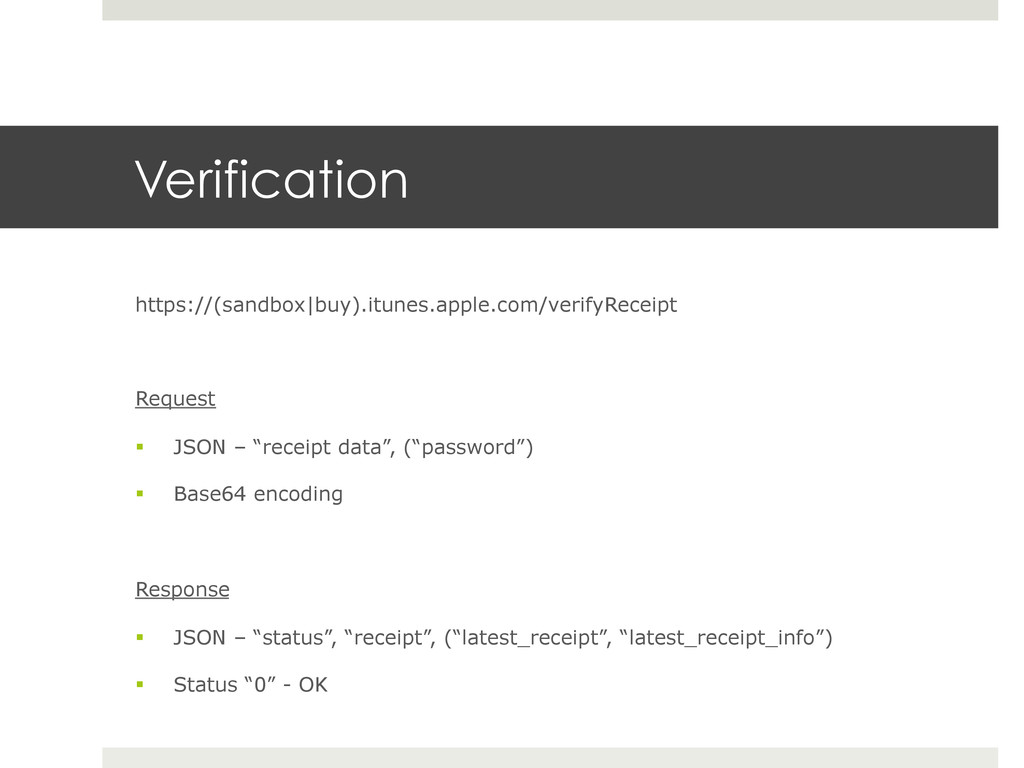Select the underlined Response heading
Image resolution: width=1024 pixels, height=768 pixels.
point(182,589)
